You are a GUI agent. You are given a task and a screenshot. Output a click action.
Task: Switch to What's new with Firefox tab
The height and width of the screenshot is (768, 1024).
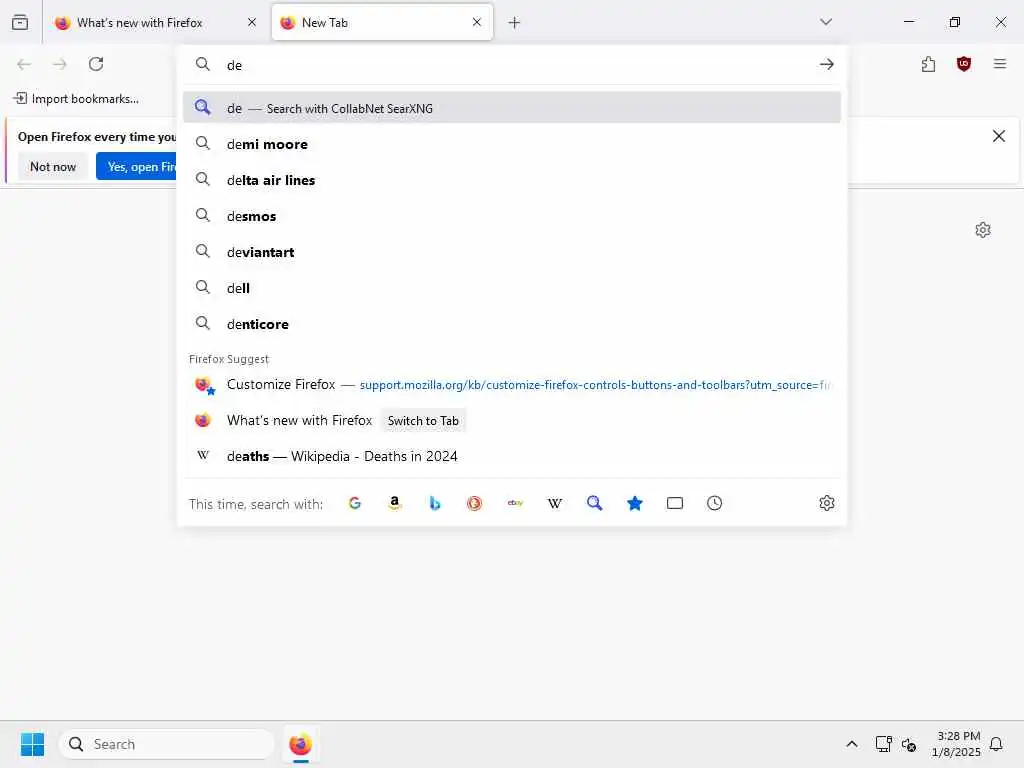click(x=155, y=23)
